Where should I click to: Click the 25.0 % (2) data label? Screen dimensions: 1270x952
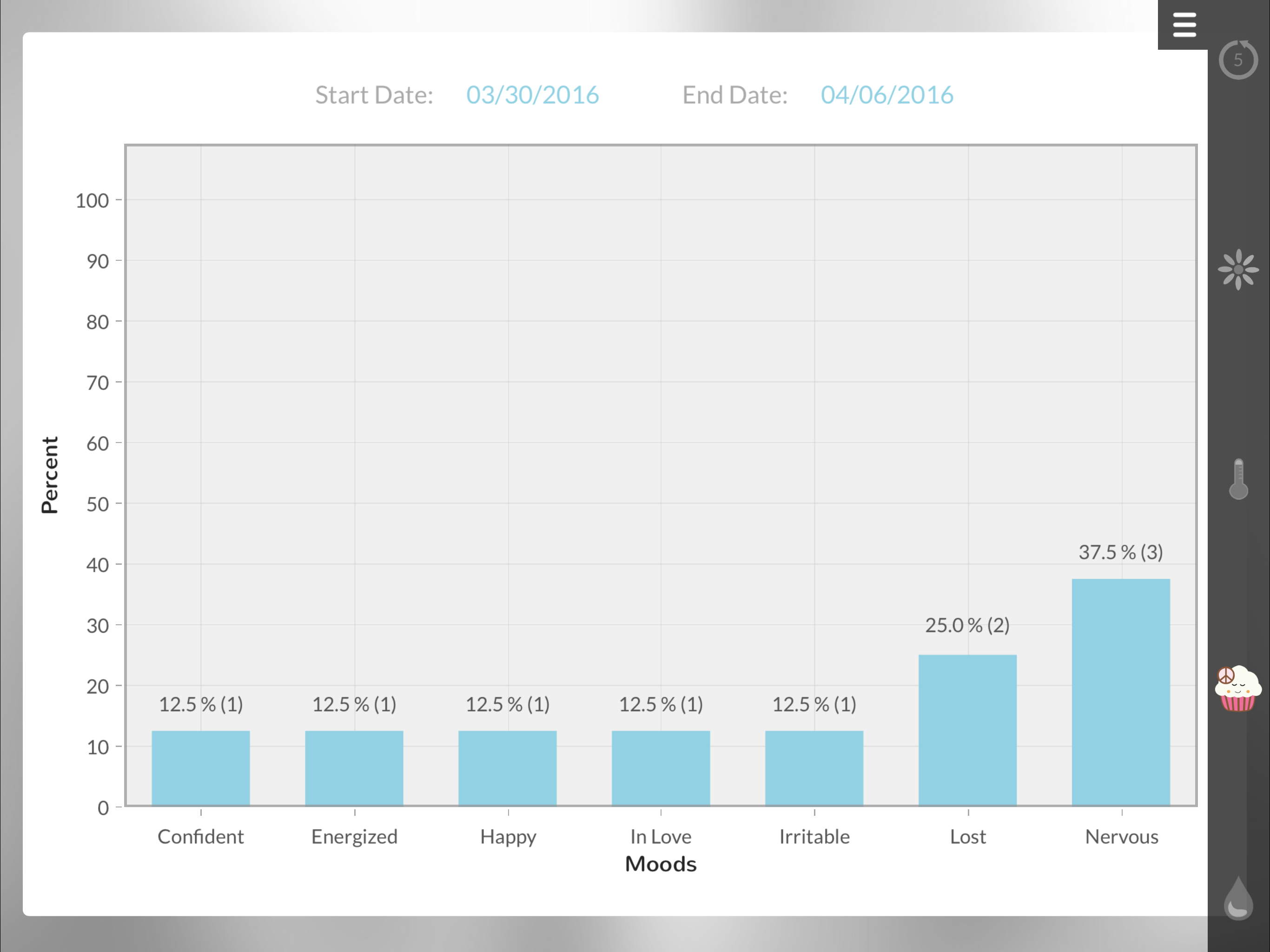click(x=967, y=625)
